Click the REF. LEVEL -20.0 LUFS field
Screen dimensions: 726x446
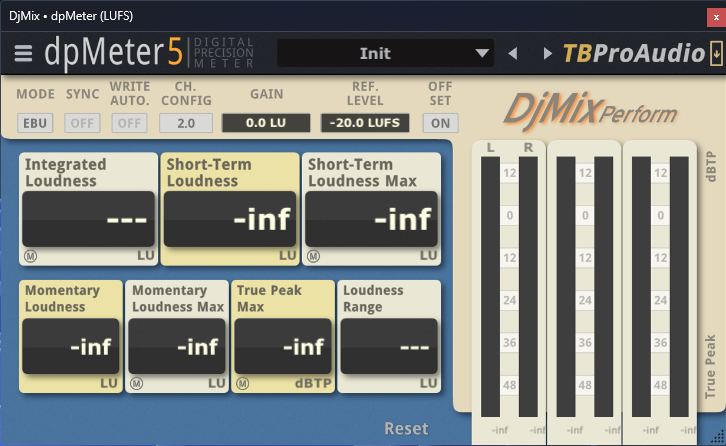pos(365,123)
